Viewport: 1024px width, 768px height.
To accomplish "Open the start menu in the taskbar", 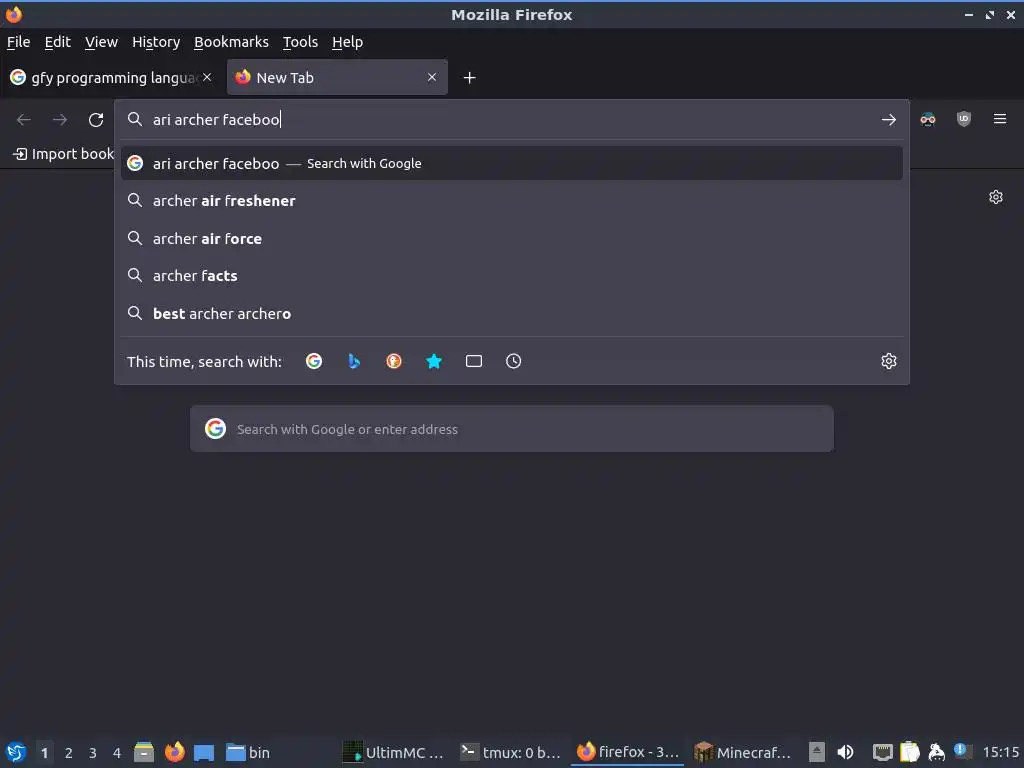I will click(x=16, y=752).
